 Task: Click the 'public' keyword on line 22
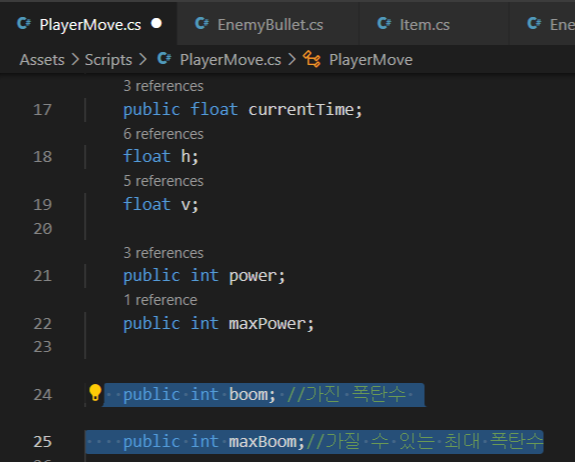coord(152,324)
